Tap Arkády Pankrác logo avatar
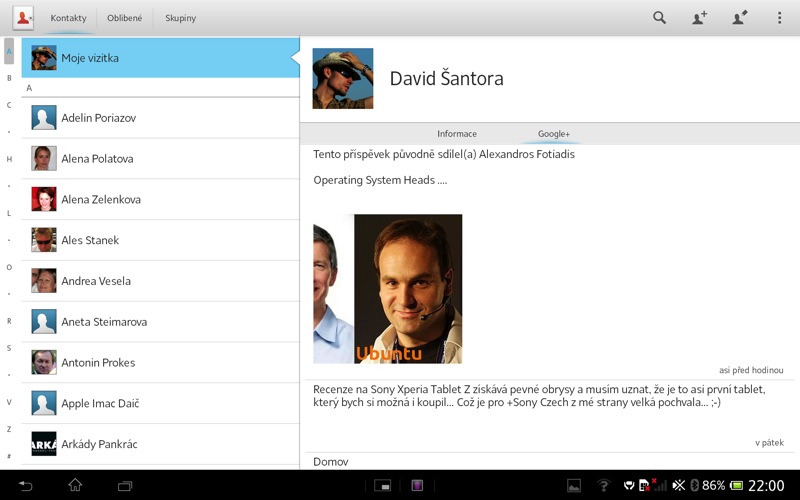The height and width of the screenshot is (500, 800). (44, 444)
